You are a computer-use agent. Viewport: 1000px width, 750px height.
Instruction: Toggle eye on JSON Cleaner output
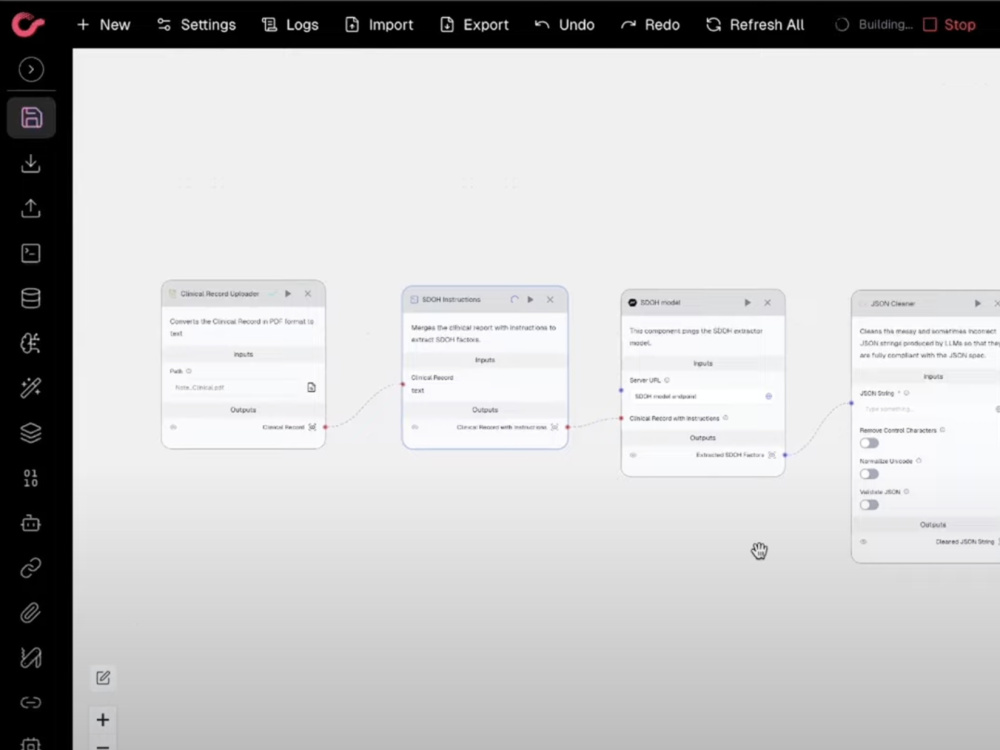click(864, 542)
